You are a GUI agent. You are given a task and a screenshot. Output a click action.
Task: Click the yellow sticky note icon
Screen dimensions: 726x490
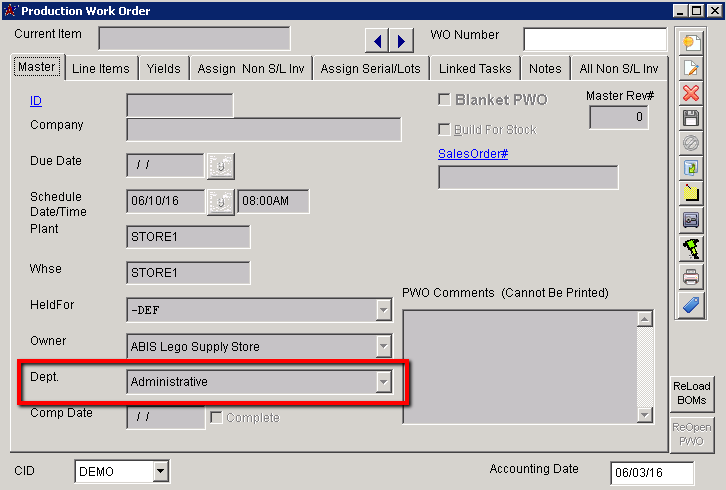(691, 194)
